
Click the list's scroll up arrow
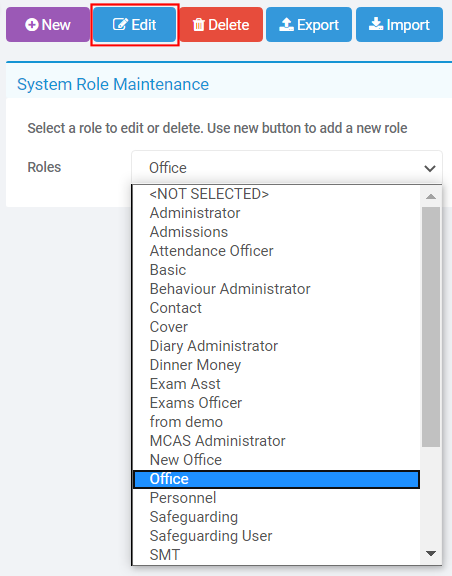point(431,197)
